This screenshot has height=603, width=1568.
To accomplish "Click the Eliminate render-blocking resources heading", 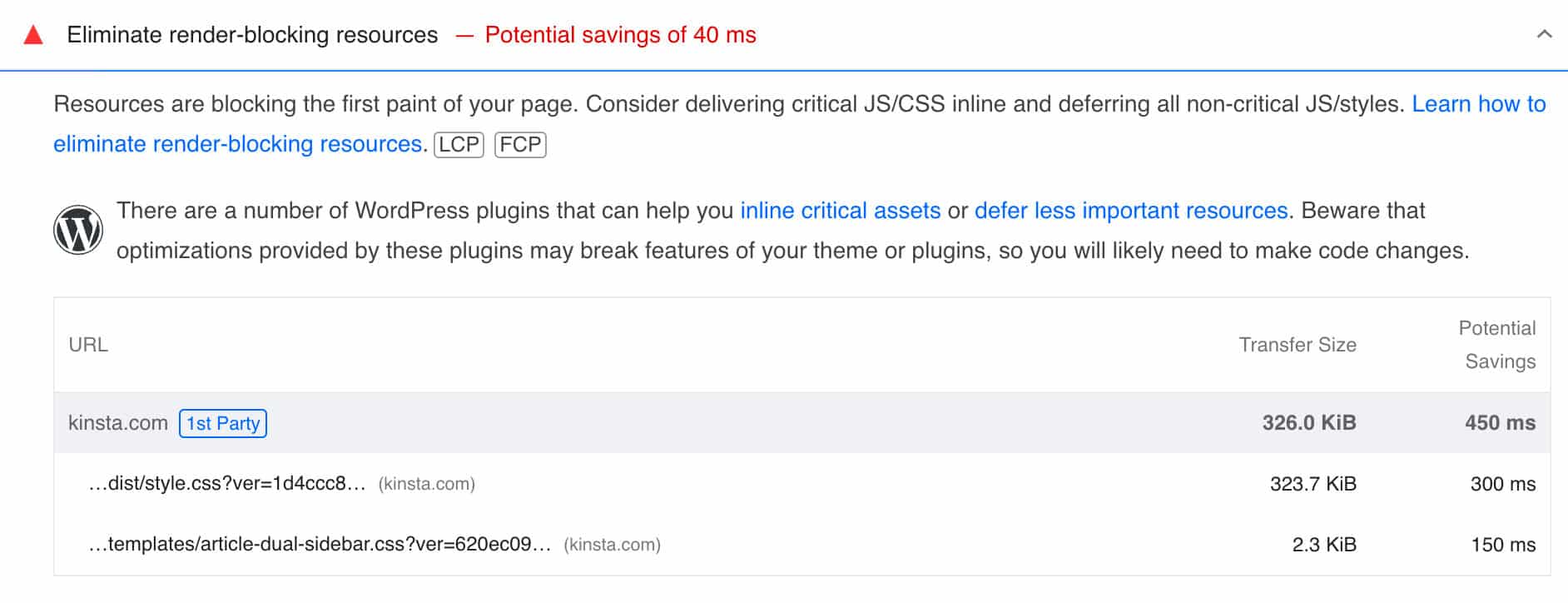I will 253,35.
